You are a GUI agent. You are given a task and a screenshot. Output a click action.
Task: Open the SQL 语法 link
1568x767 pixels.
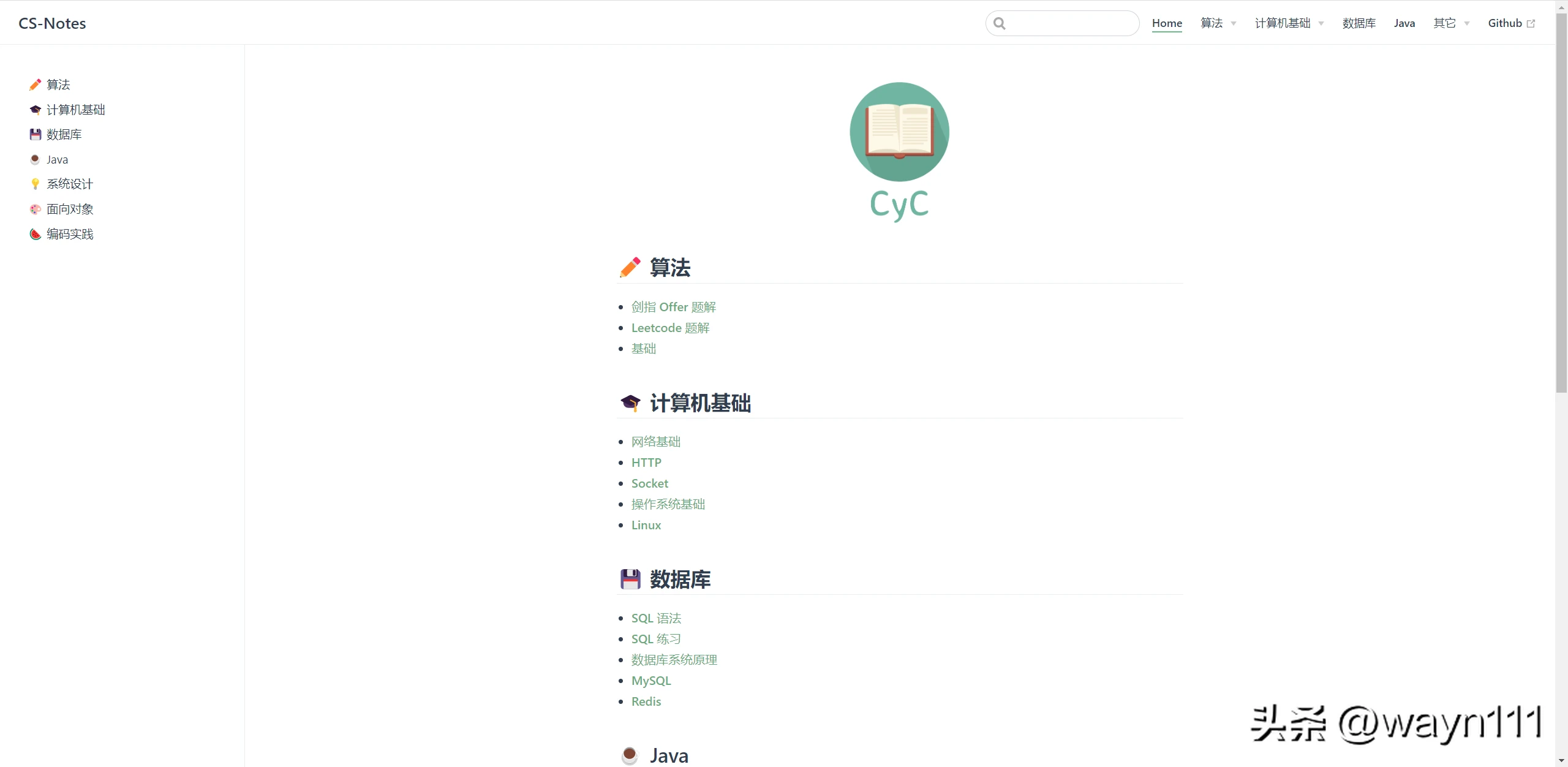[657, 618]
